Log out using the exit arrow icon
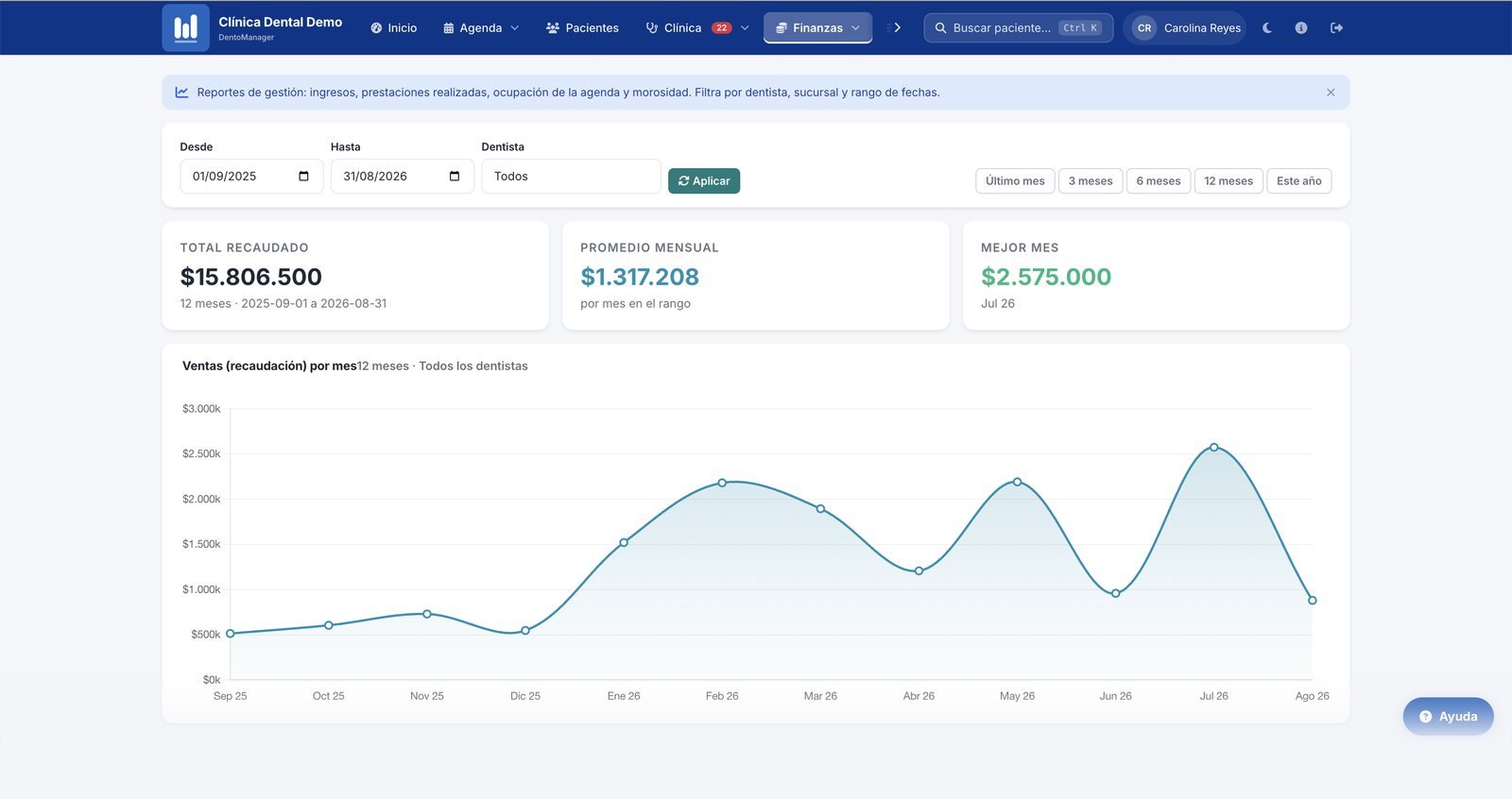This screenshot has width=1512, height=799. (x=1336, y=28)
